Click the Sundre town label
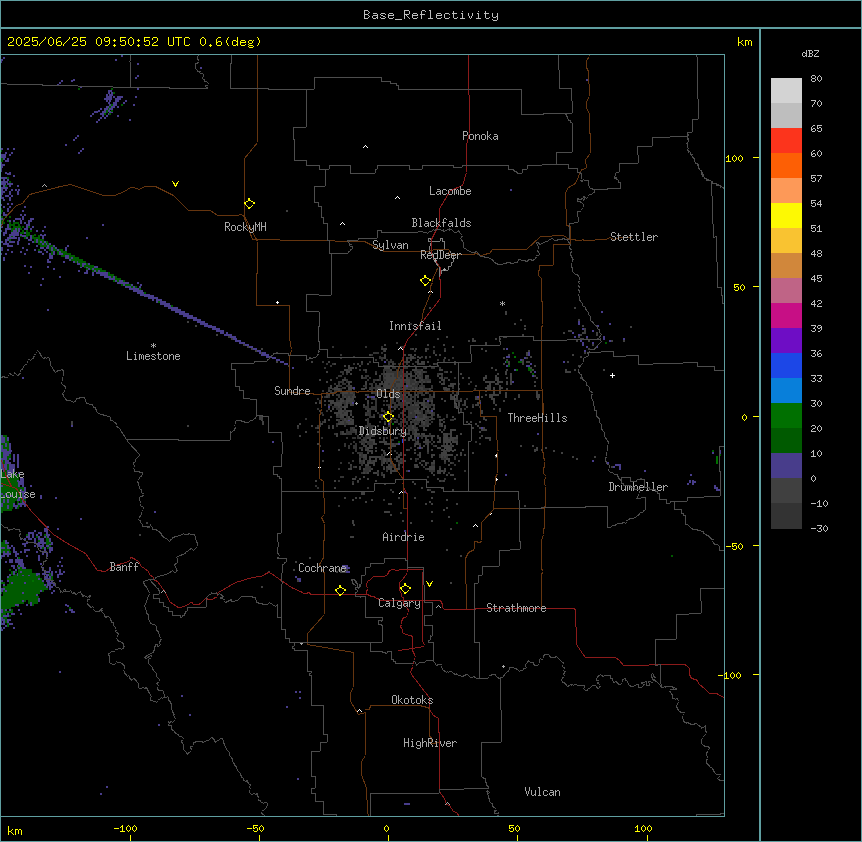This screenshot has width=862, height=842. coord(292,391)
